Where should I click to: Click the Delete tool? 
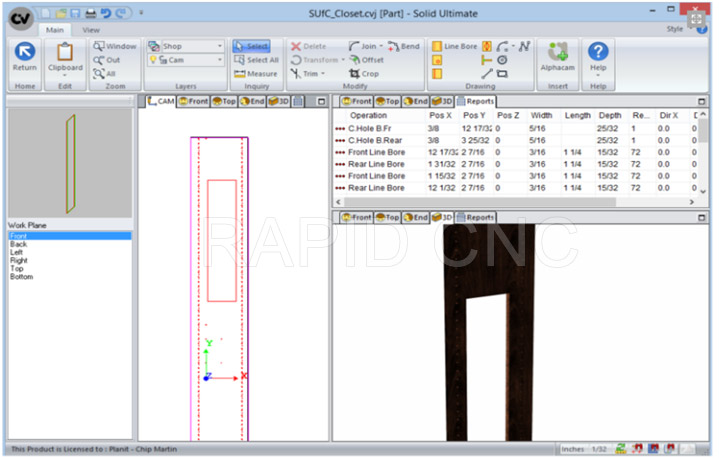point(309,46)
